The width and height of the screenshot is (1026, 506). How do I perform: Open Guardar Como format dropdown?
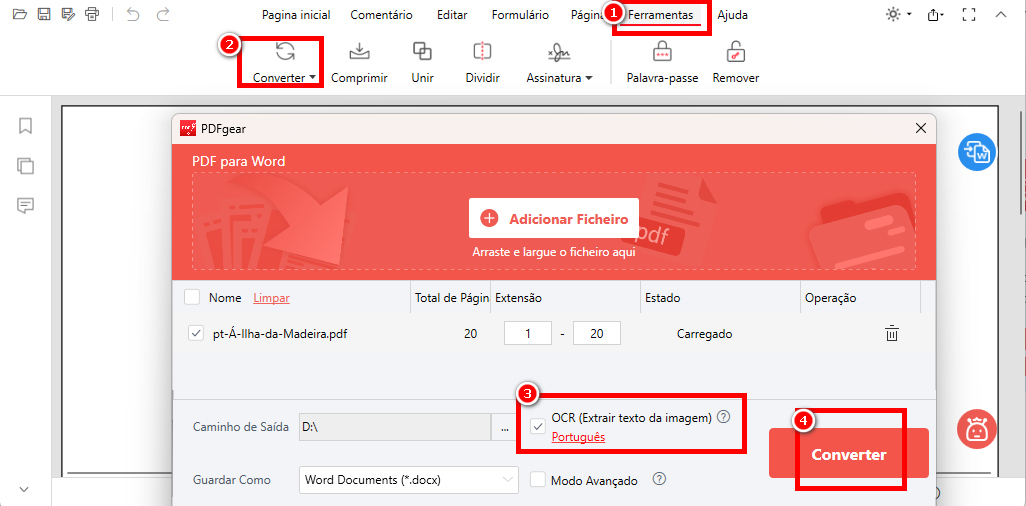pos(408,480)
